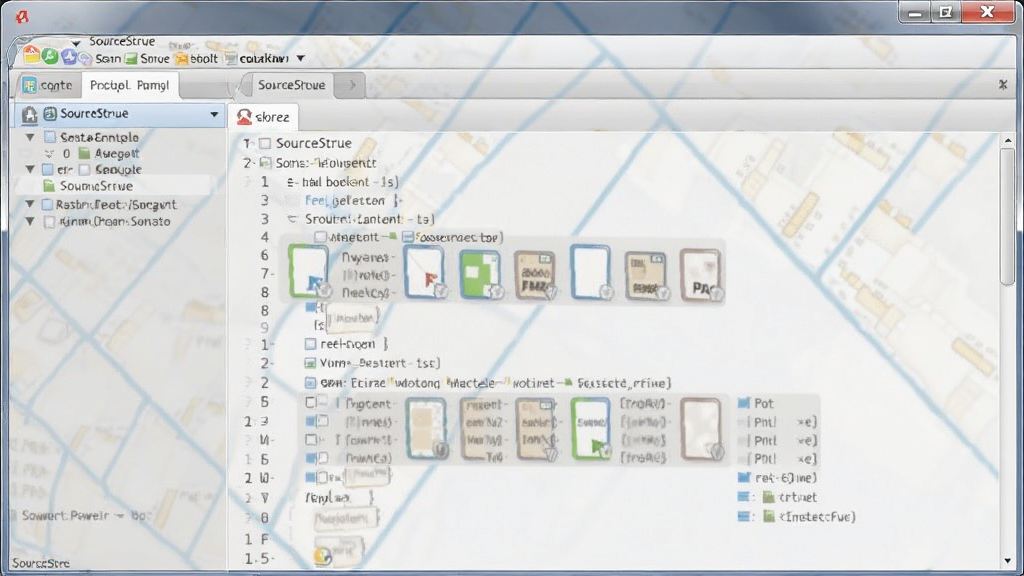Click the orange icon beside 'ebolt'
The image size is (1024, 576).
click(x=182, y=59)
